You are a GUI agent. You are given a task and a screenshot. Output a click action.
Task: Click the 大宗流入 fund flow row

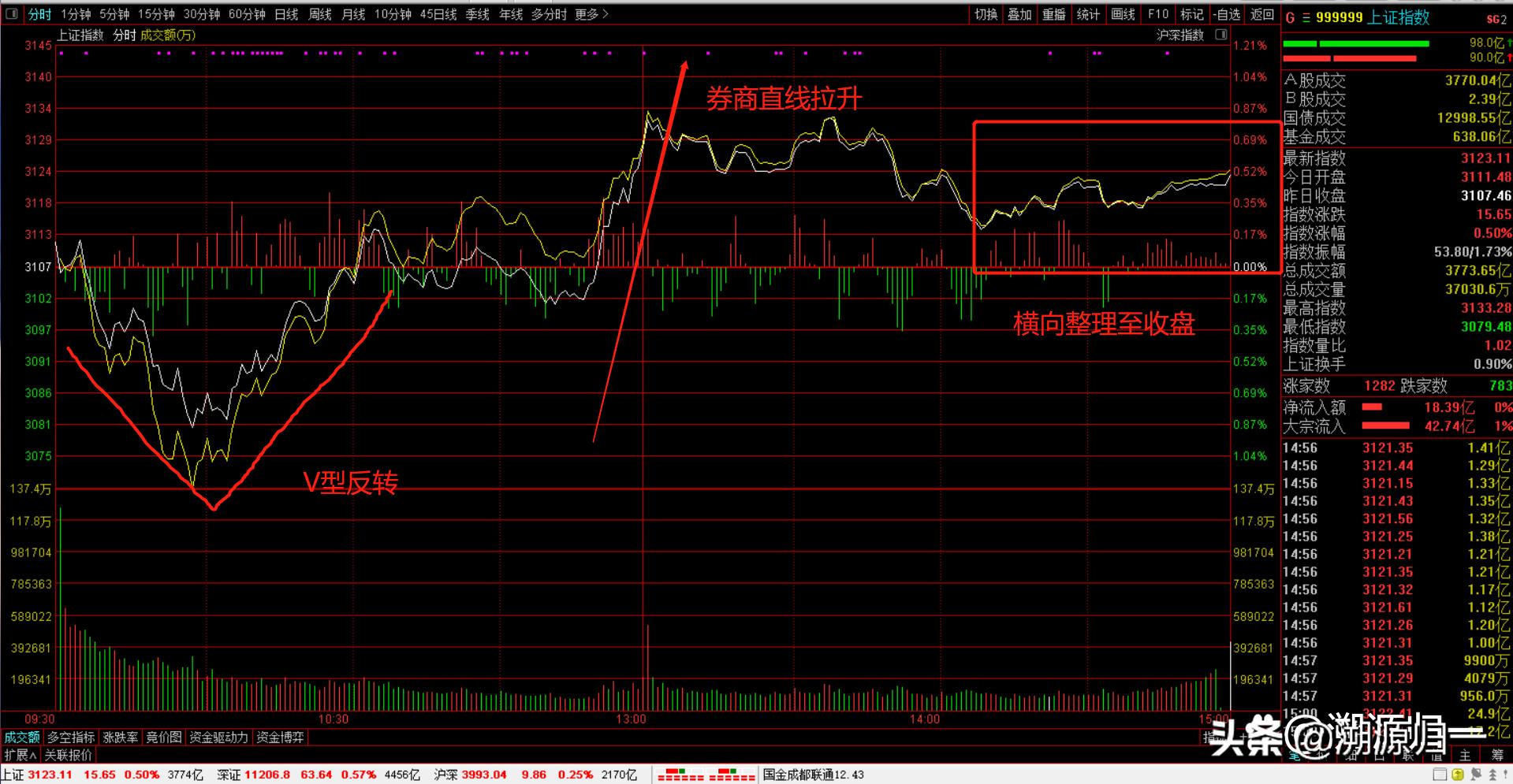tap(1397, 426)
